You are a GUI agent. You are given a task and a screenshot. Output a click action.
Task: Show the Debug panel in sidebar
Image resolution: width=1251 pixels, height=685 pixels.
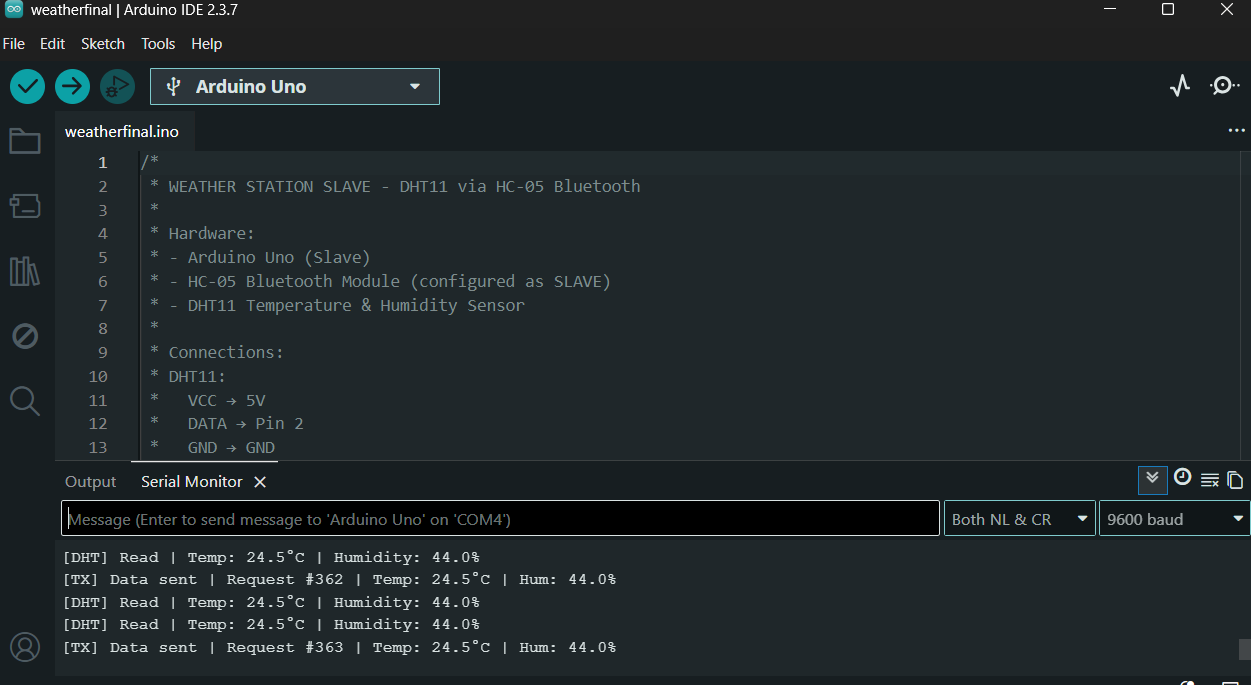coord(25,336)
